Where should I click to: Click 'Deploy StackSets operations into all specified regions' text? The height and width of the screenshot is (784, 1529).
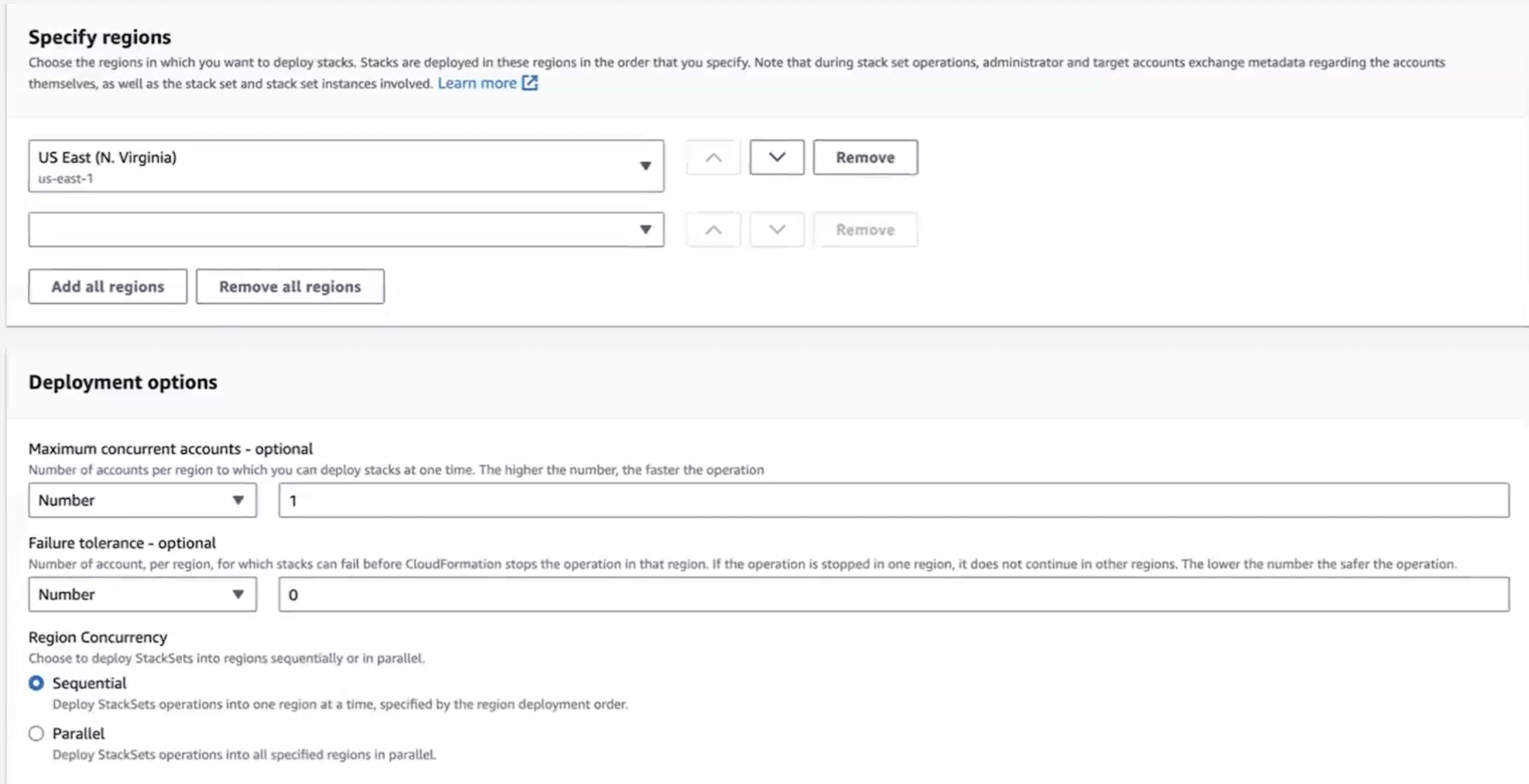coord(244,755)
